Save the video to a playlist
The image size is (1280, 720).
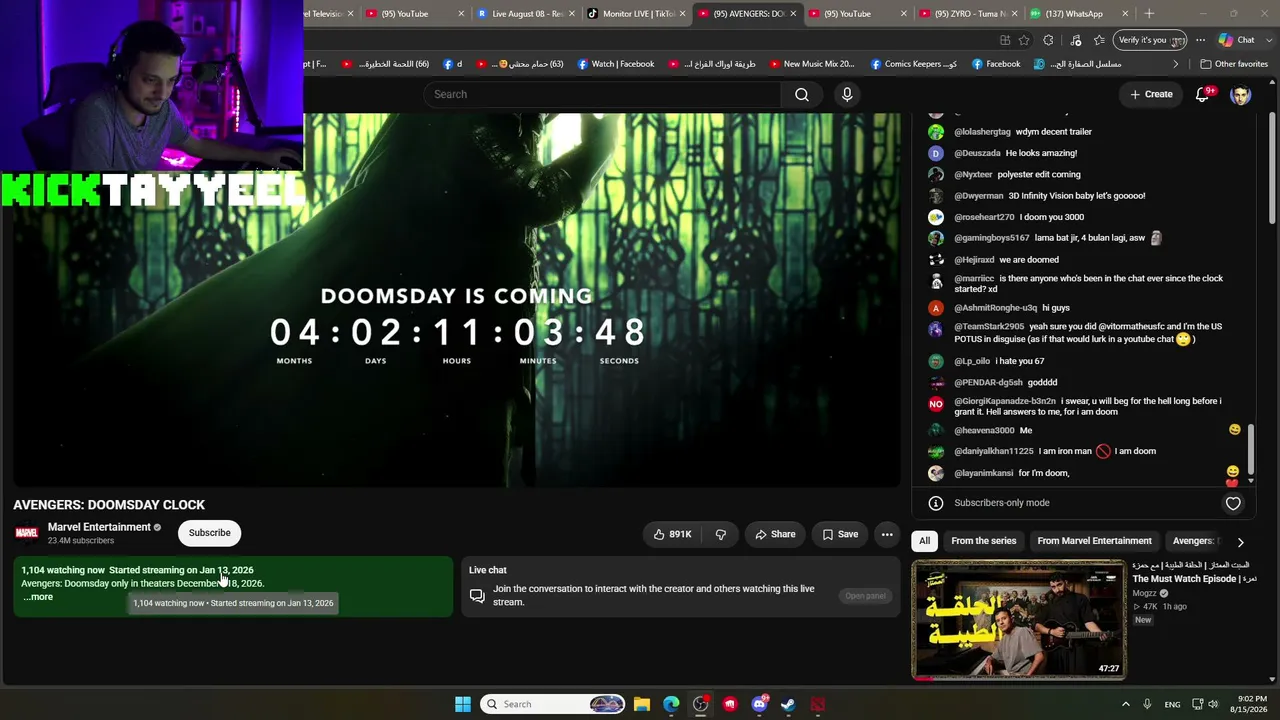point(840,534)
